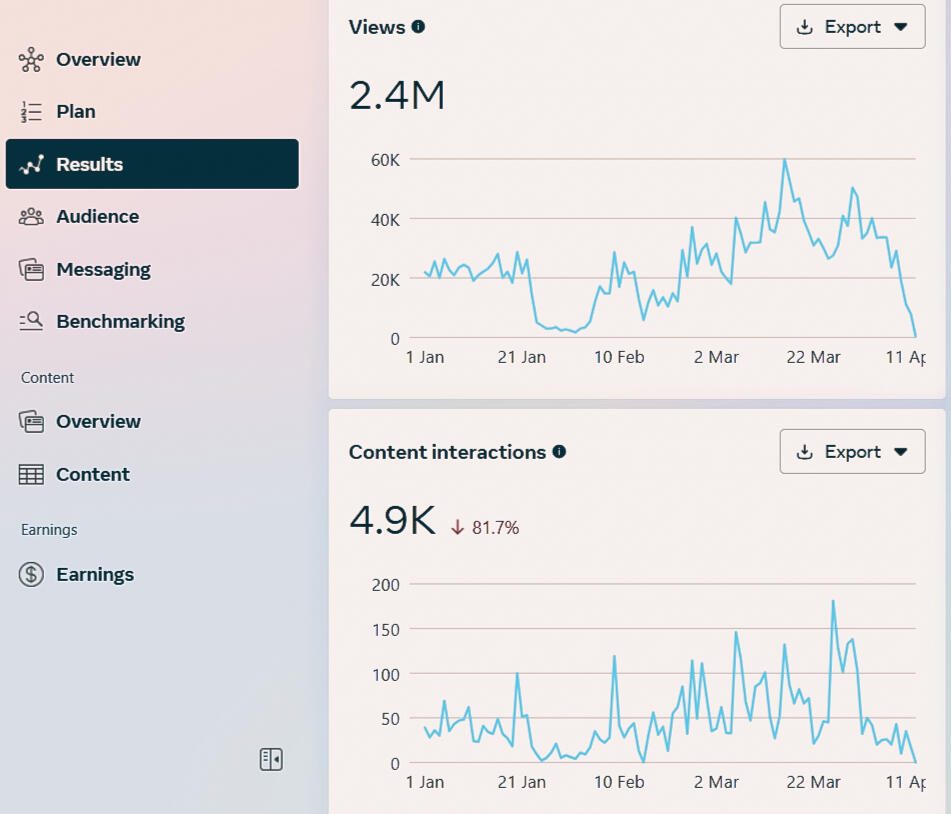Click the Benchmarking magnifier icon
The width and height of the screenshot is (951, 814).
pyautogui.click(x=32, y=322)
